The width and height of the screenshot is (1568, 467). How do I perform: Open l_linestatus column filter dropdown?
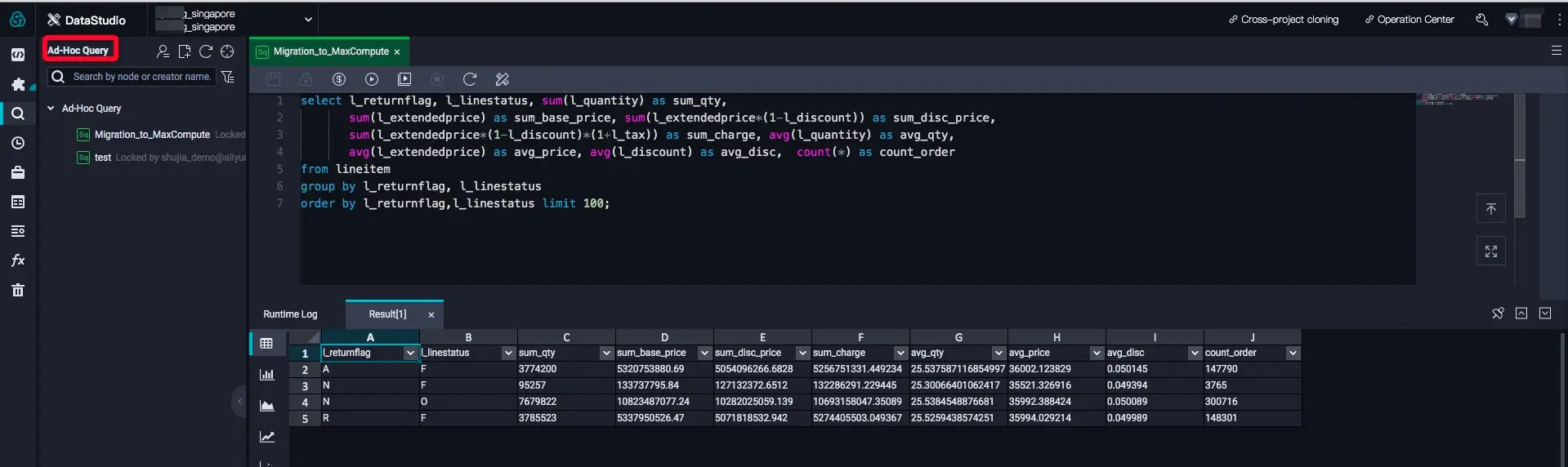click(x=508, y=353)
